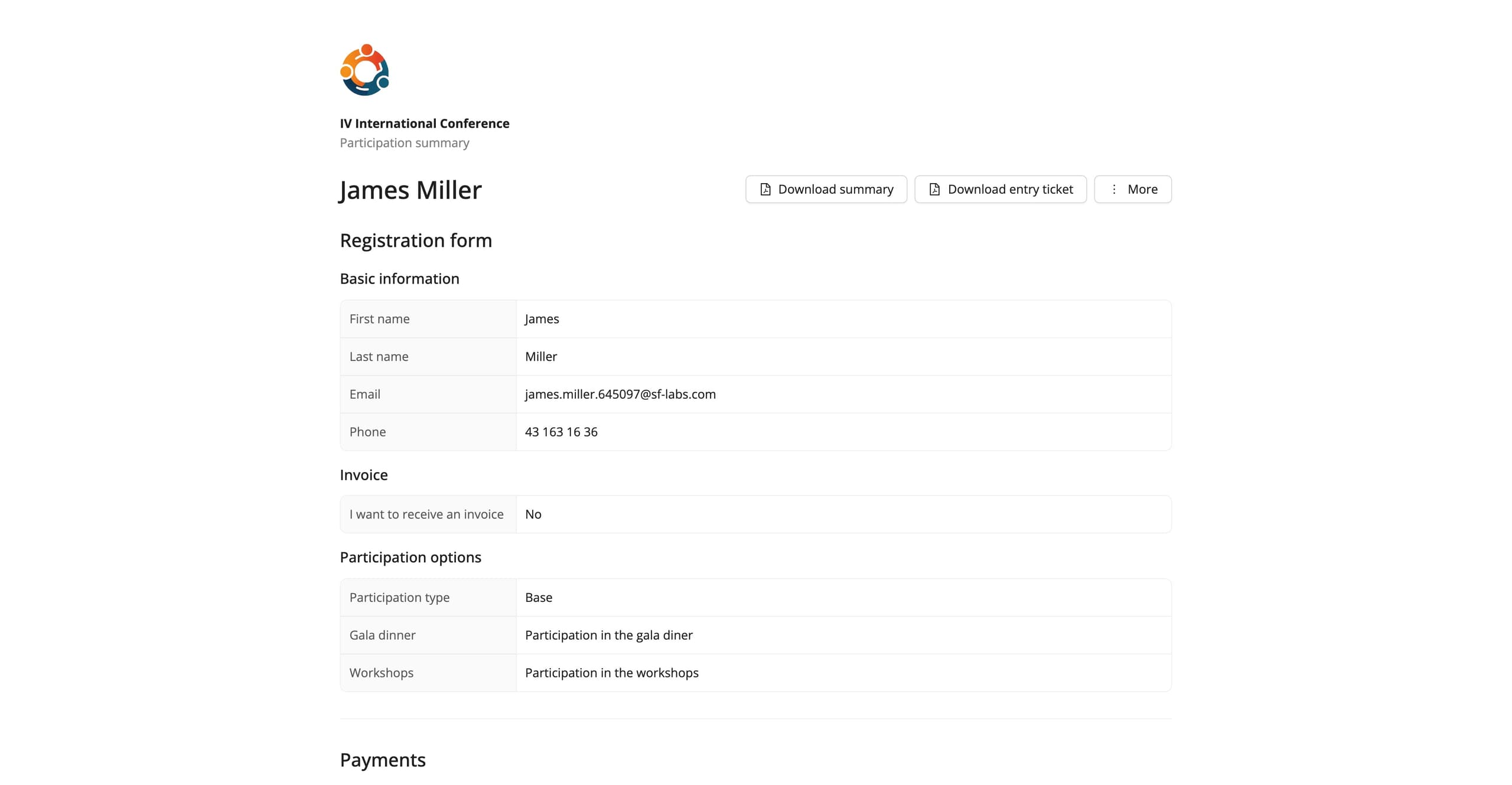Open the More options menu
Screen dimensions: 1512x785
1132,189
